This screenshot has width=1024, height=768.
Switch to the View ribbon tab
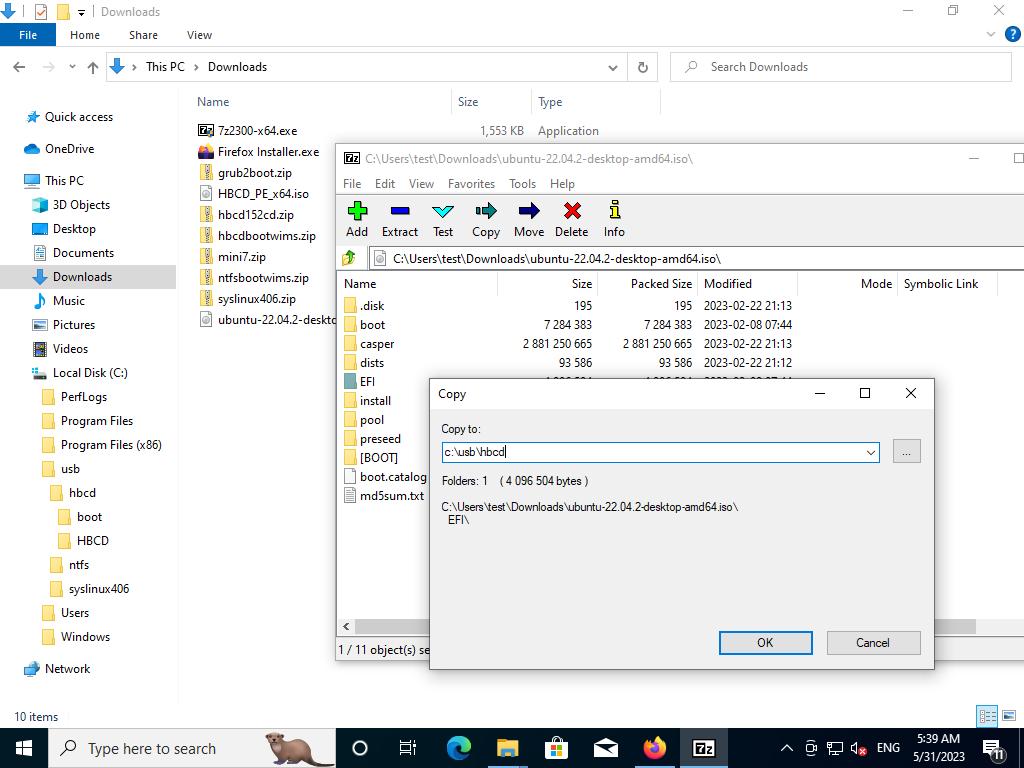199,35
